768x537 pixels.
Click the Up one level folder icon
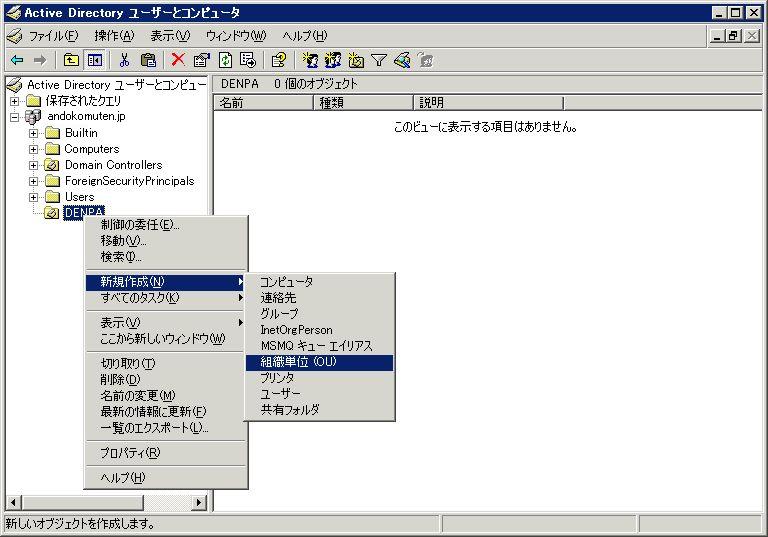point(71,60)
